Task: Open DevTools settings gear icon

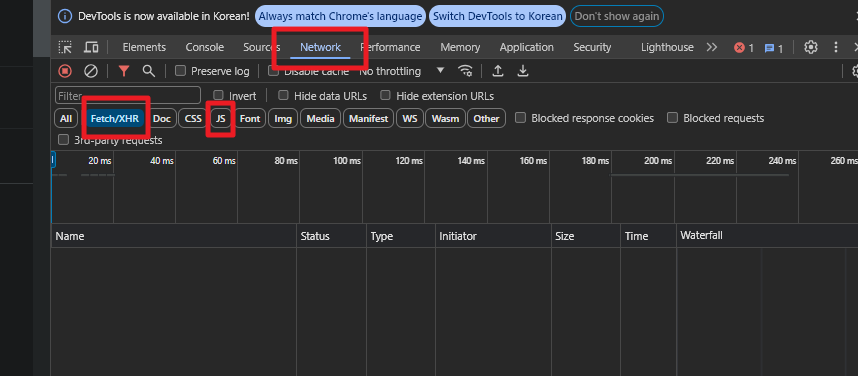Action: click(810, 47)
